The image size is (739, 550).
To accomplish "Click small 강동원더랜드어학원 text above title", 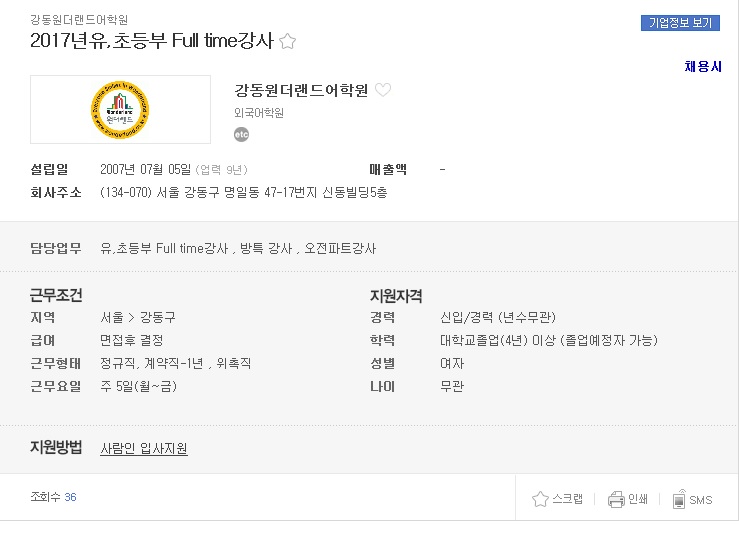I will tap(79, 20).
